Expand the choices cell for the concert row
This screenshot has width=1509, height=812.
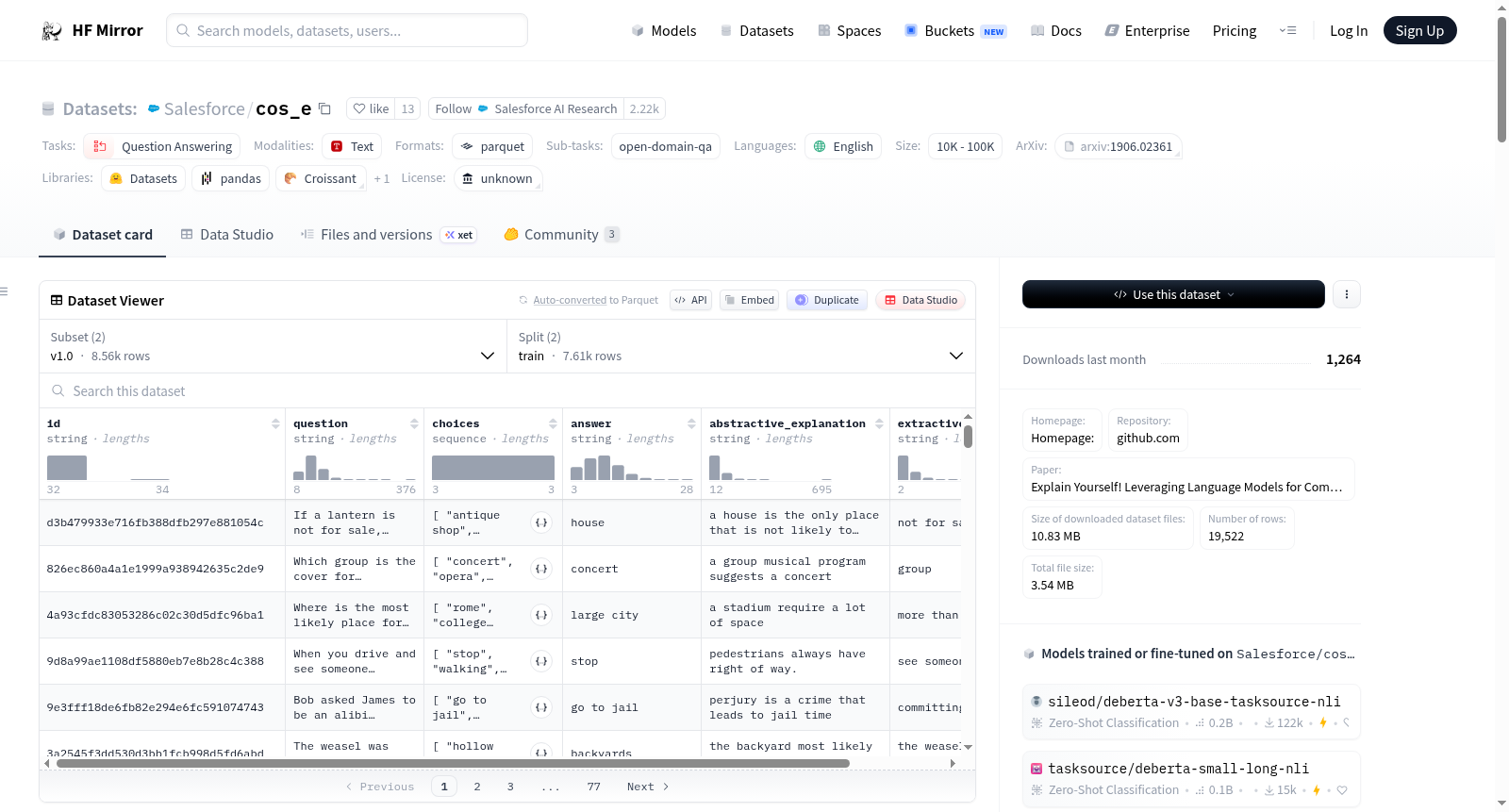(x=541, y=569)
